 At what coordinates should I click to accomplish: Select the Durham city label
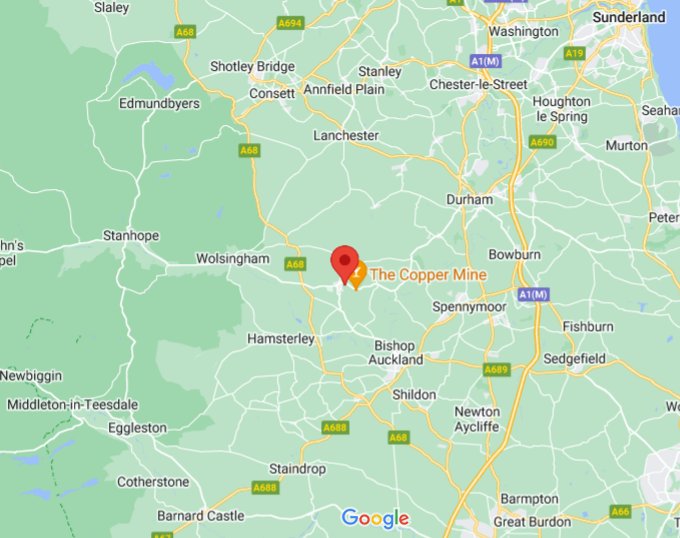click(470, 200)
